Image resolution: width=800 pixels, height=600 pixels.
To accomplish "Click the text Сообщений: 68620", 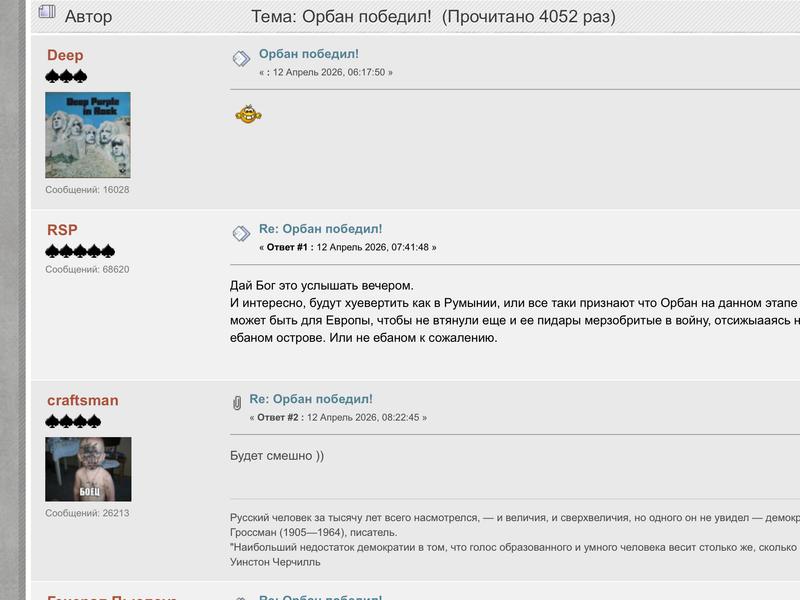I will click(87, 269).
